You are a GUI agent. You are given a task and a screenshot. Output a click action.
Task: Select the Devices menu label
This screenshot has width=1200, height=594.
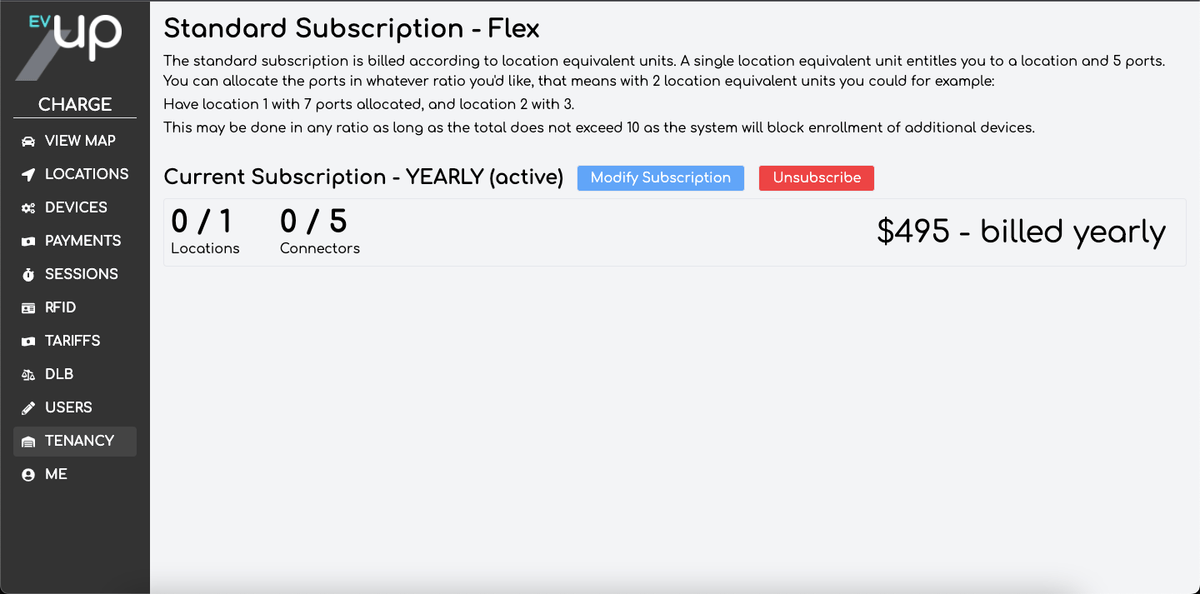(x=76, y=207)
